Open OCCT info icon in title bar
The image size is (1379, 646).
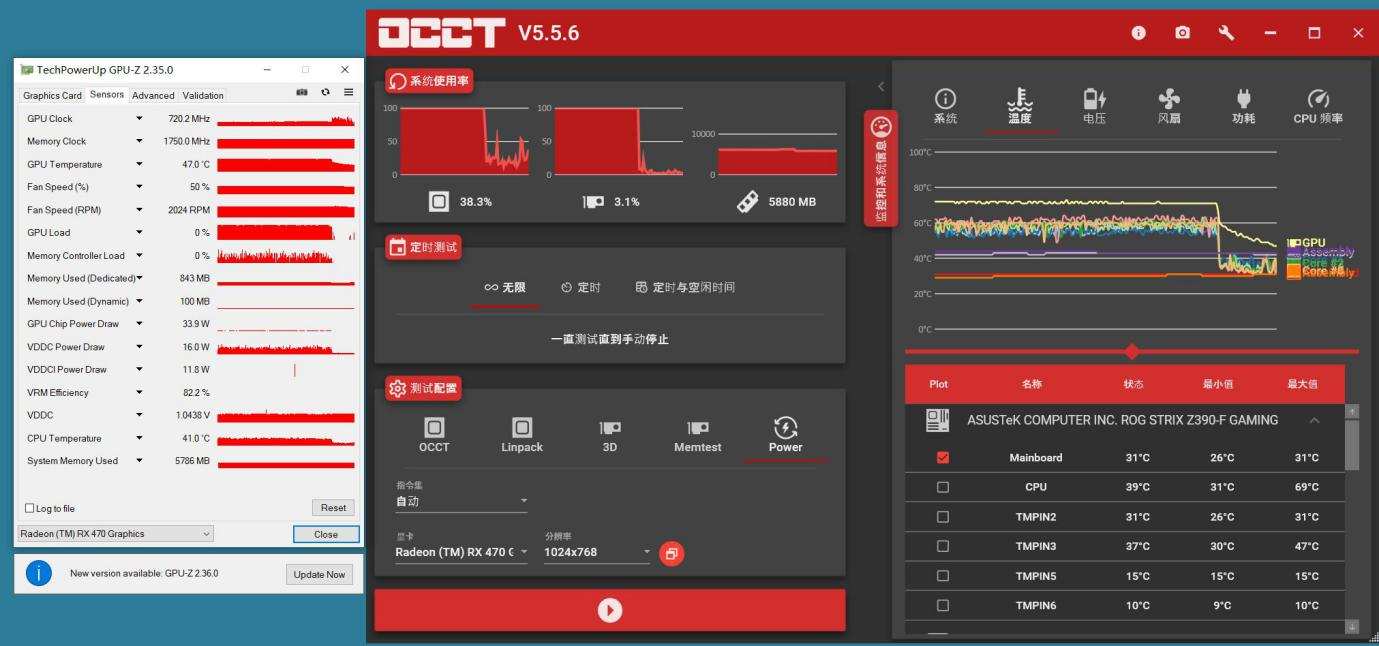(1138, 33)
